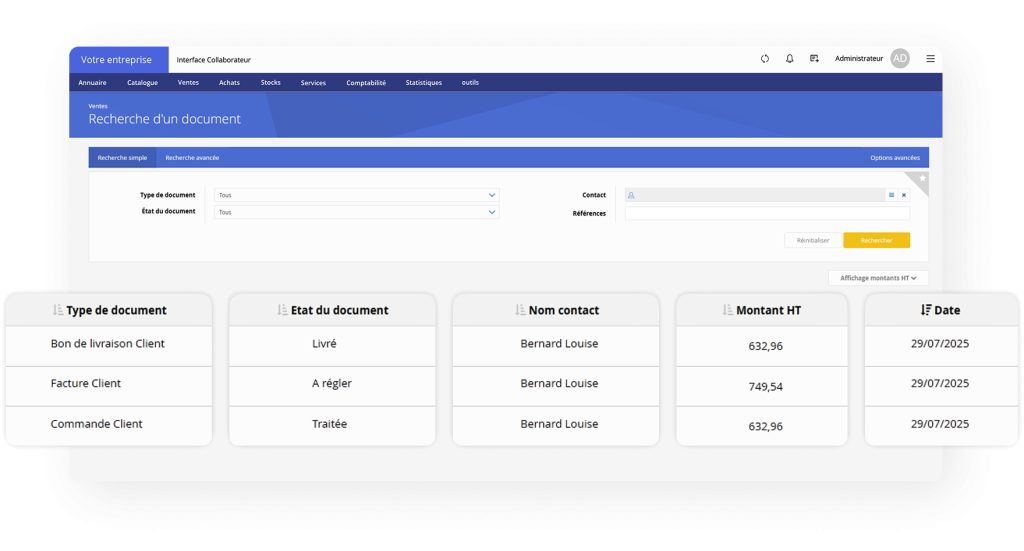
Task: Toggle sort on the Type de document column
Action: click(x=58, y=310)
